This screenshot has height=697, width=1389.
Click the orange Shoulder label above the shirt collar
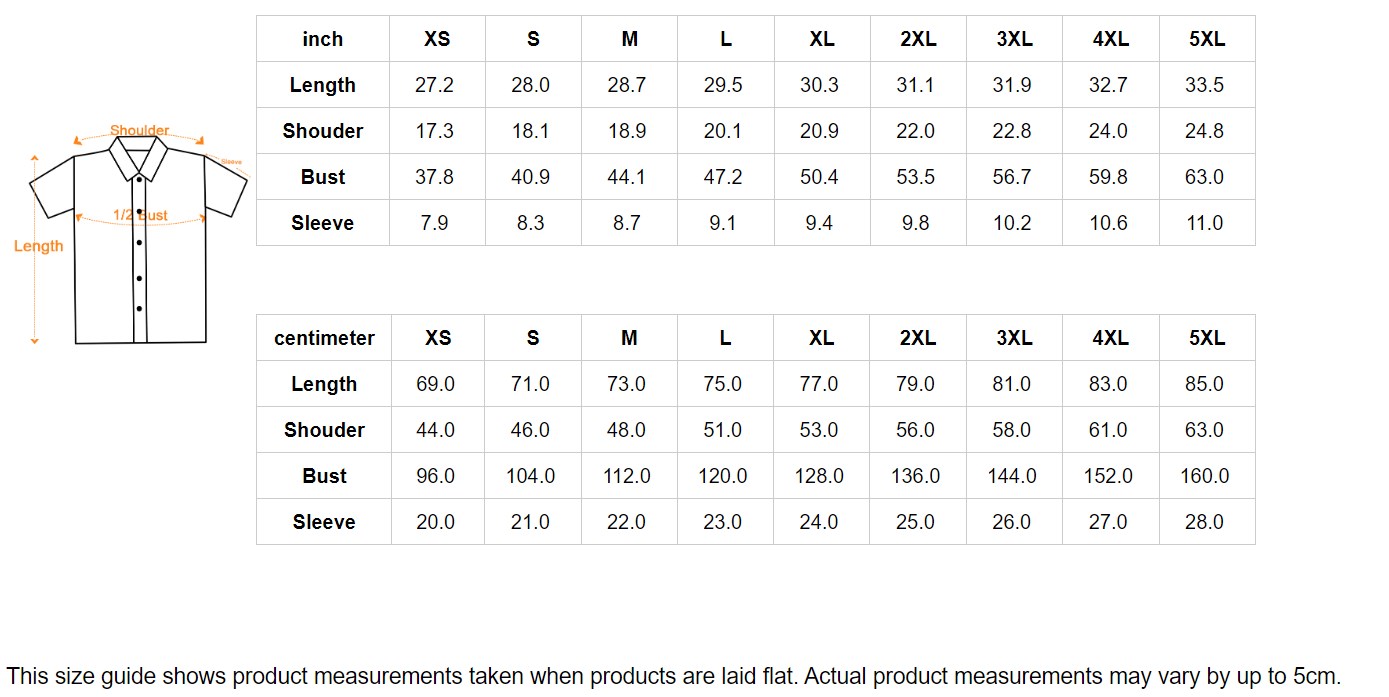[139, 130]
